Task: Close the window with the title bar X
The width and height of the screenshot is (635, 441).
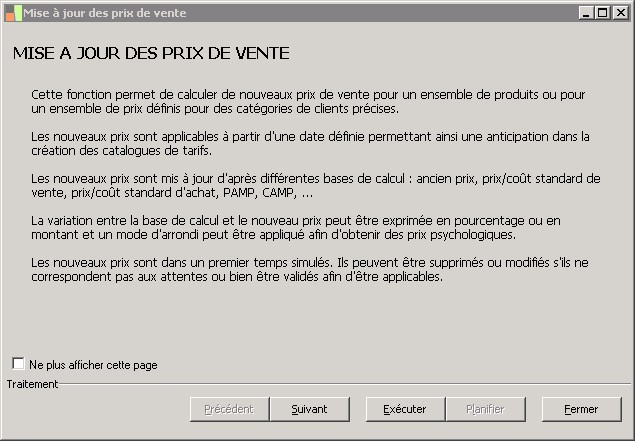Action: pyautogui.click(x=619, y=13)
